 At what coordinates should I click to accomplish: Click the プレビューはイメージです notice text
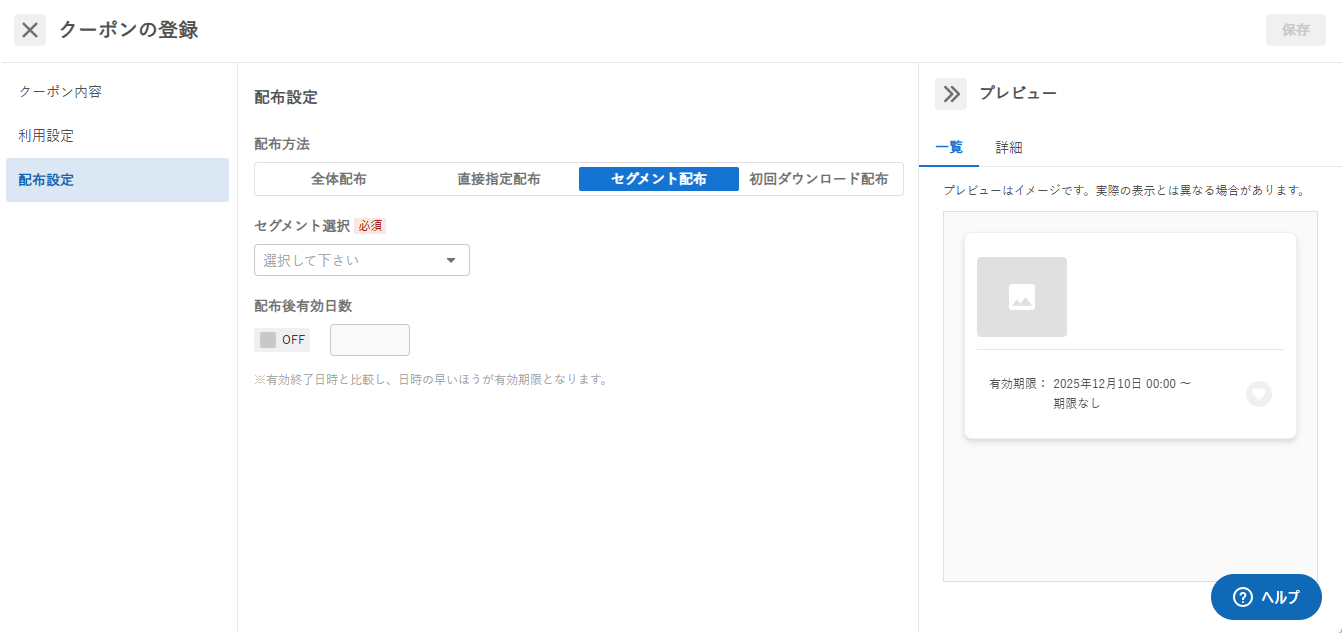tap(1125, 190)
